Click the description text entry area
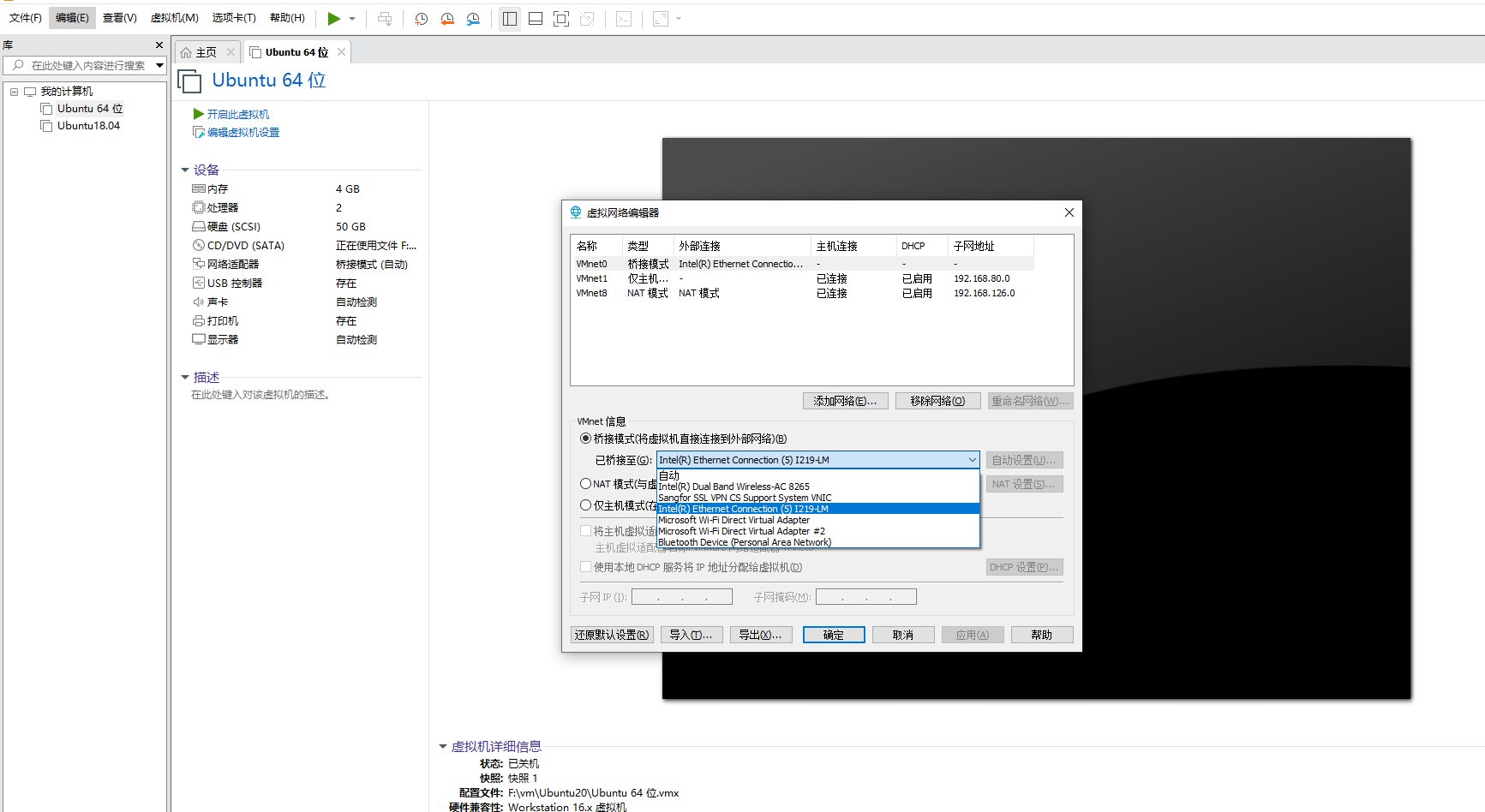1485x812 pixels. (260, 395)
